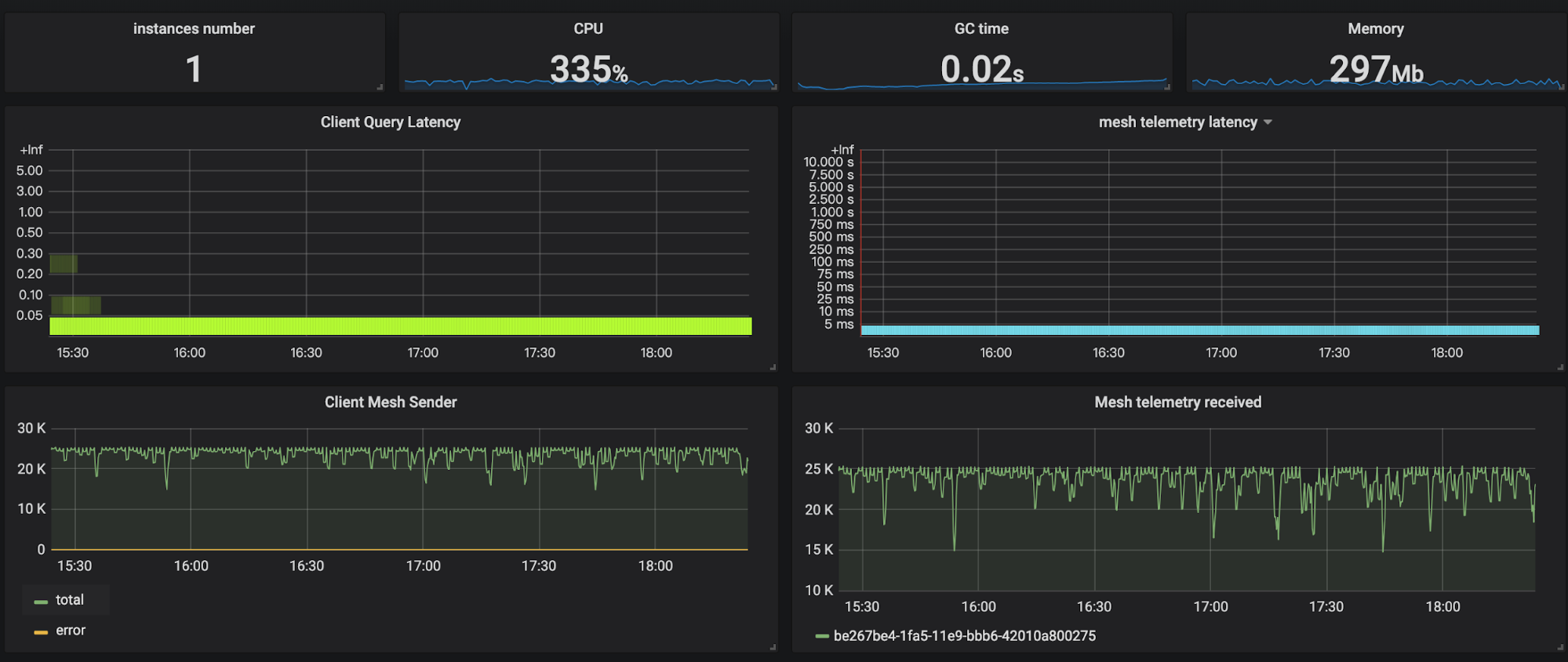The width and height of the screenshot is (1568, 662).
Task: Open the Client Query Latency title menu
Action: coord(390,122)
